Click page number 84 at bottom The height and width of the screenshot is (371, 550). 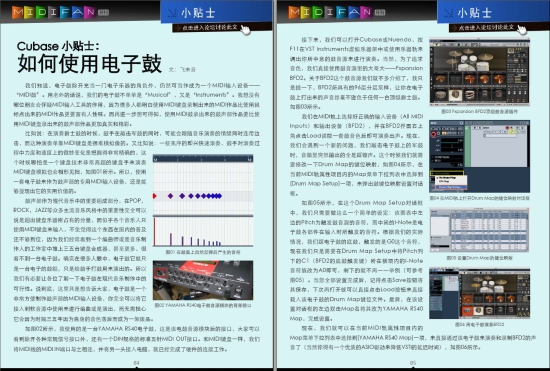click(x=136, y=363)
